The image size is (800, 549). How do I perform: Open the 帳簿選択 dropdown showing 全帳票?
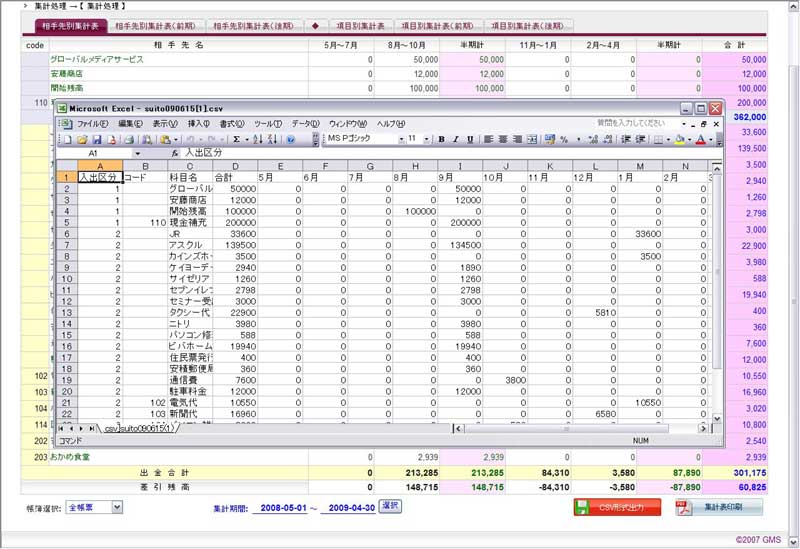point(116,507)
